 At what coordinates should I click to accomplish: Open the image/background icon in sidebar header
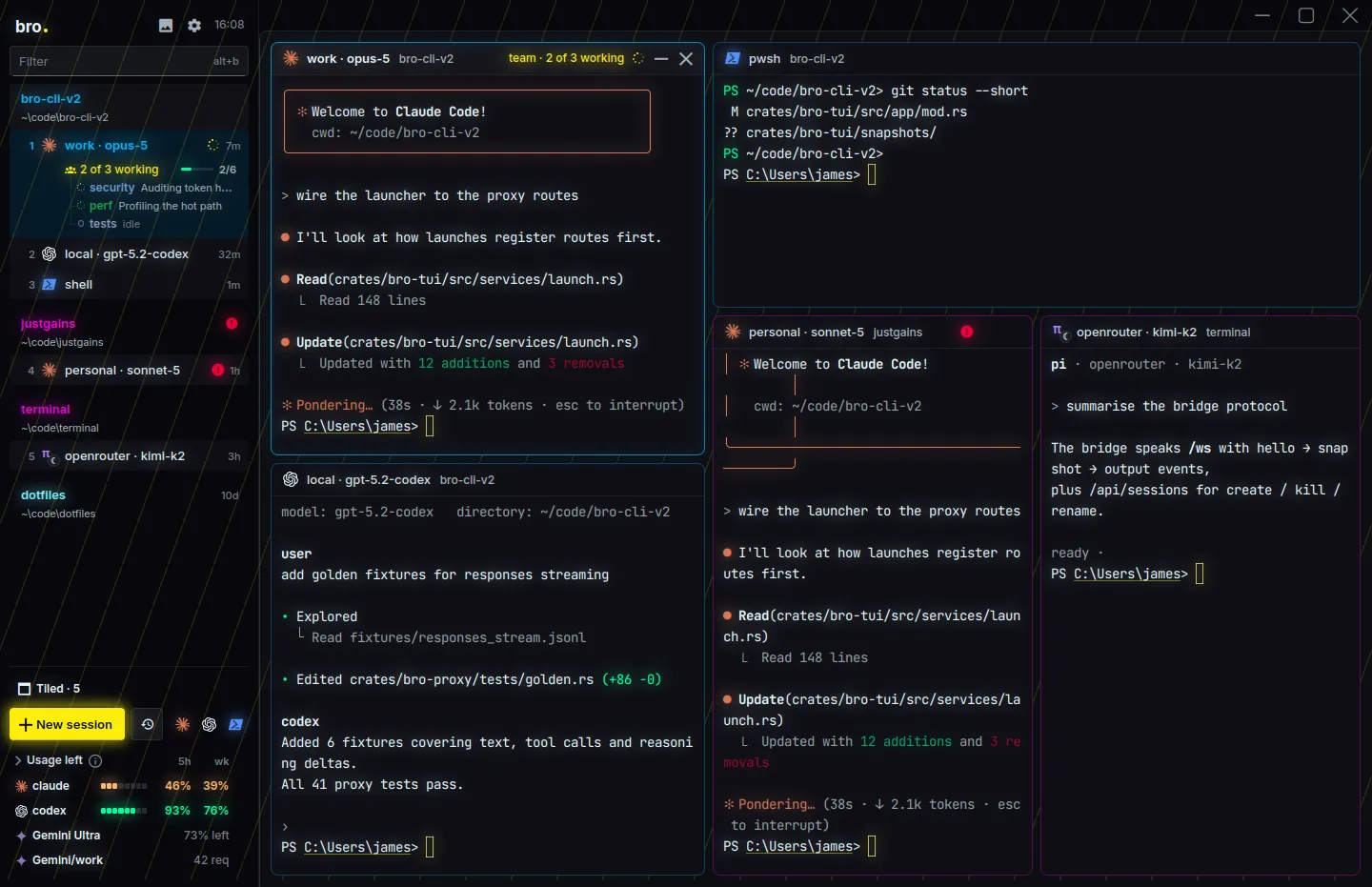point(166,26)
